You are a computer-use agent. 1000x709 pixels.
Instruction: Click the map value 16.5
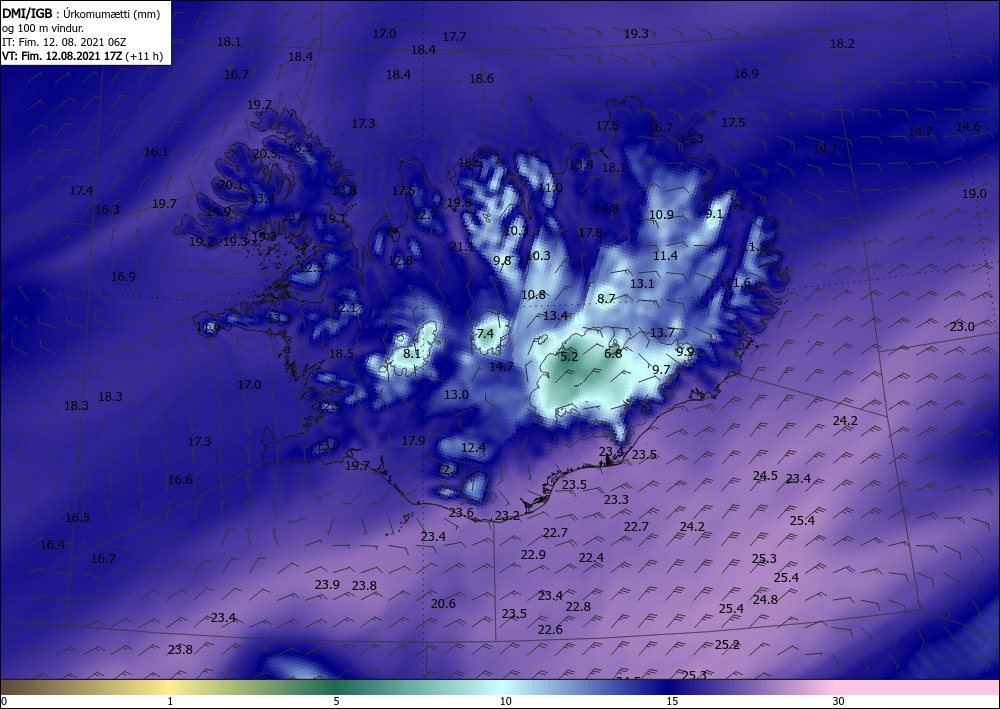(77, 518)
